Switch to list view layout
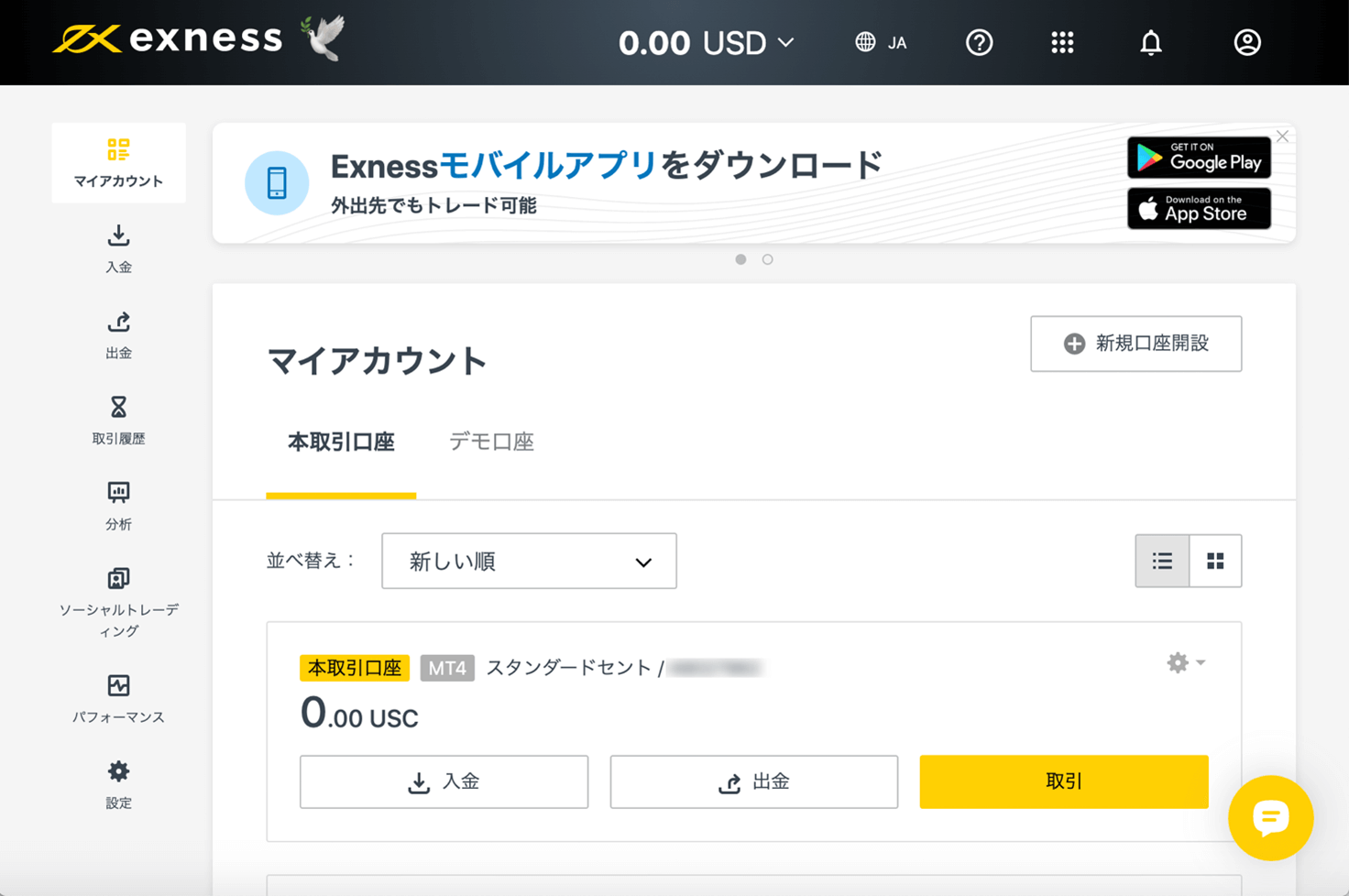This screenshot has height=896, width=1349. click(1162, 561)
